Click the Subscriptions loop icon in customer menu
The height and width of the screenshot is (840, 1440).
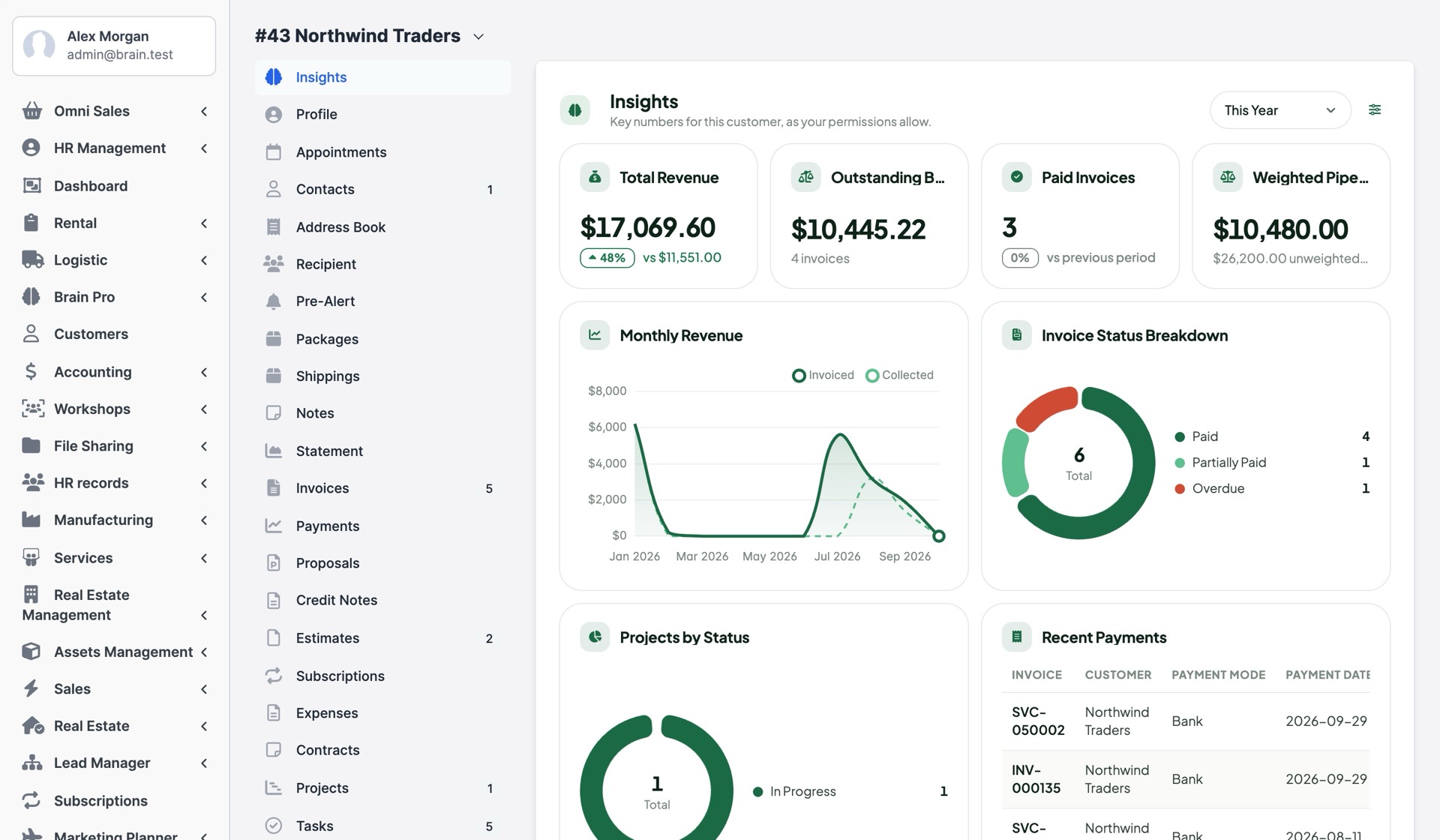click(x=274, y=676)
